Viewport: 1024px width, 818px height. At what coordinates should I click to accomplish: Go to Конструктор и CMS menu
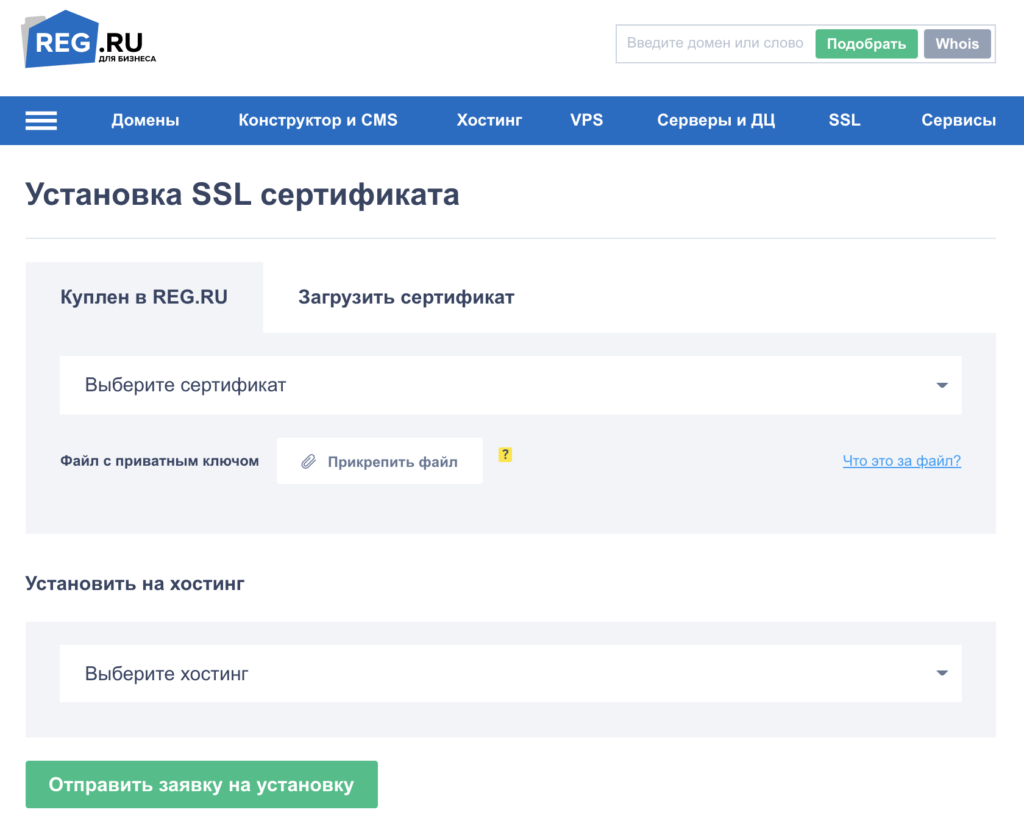[x=317, y=121]
